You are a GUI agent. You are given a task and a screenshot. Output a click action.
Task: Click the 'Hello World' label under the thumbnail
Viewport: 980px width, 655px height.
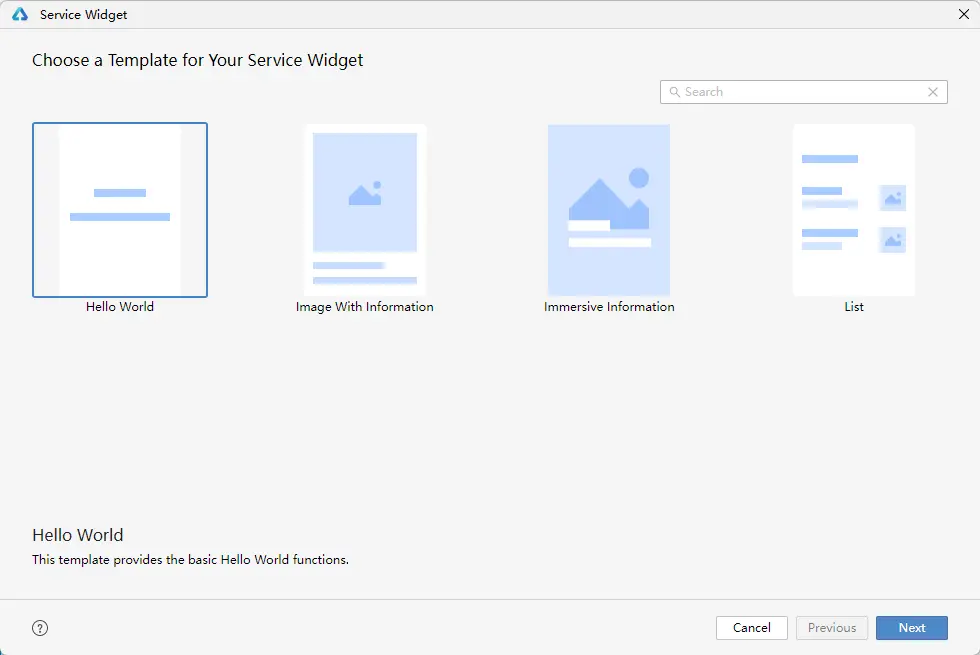click(120, 307)
